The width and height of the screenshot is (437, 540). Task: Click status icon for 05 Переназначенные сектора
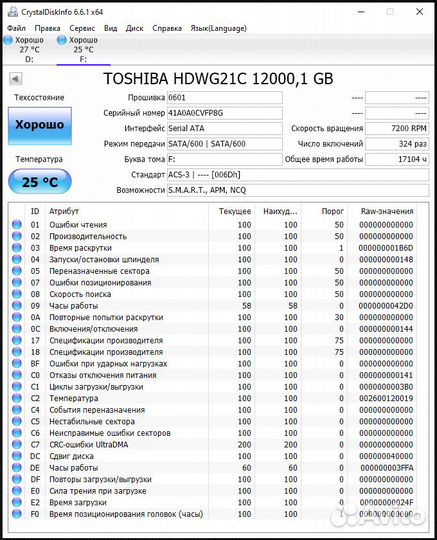click(x=17, y=271)
